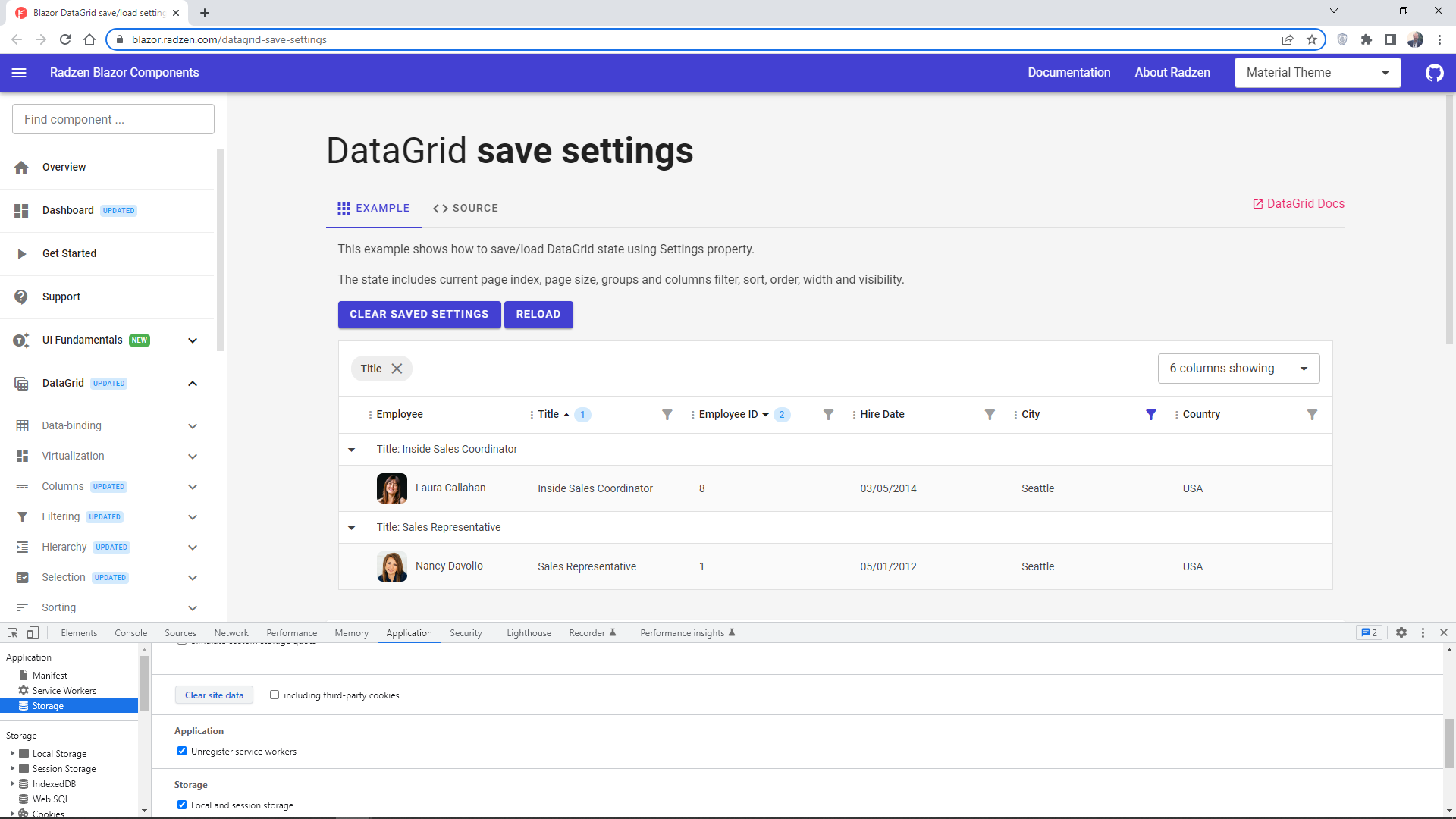Collapse the Inside Sales Coordinator group
This screenshot has height=819, width=1456.
point(352,449)
